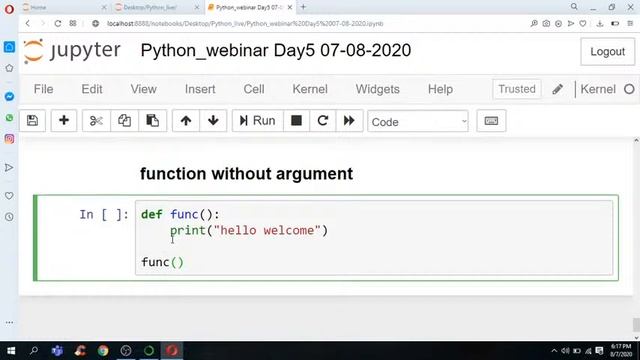Open the Widgets menu
This screenshot has width=640, height=360.
click(x=378, y=89)
